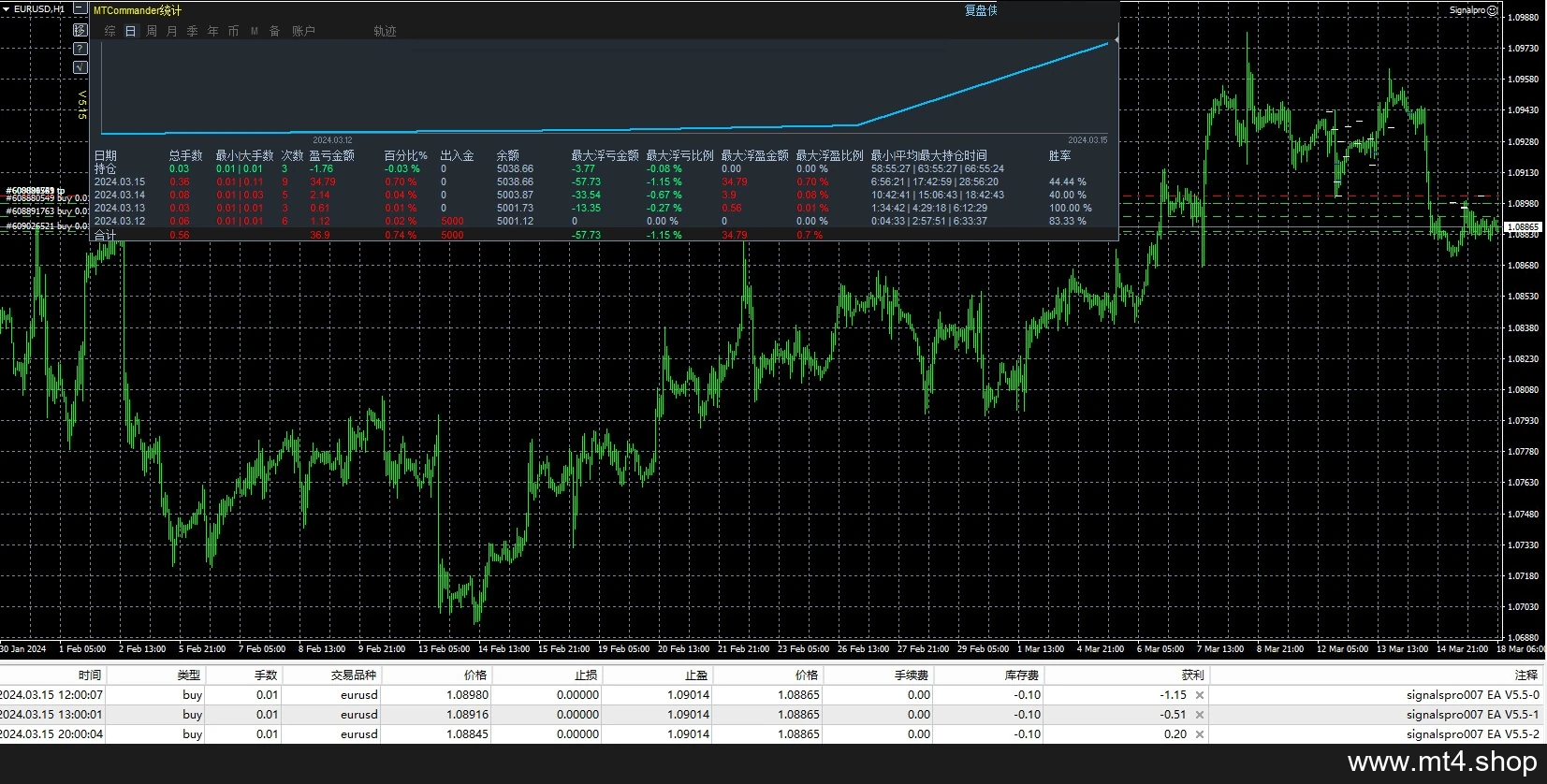Viewport: 1547px width, 784px height.
Task: Open the 币 currency tab
Action: [x=234, y=31]
